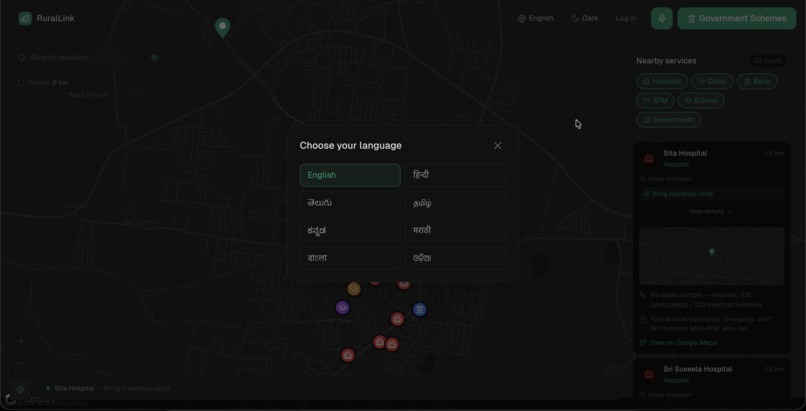Click the Nearby services heading
Screen dimensions: 806x411
click(x=666, y=61)
